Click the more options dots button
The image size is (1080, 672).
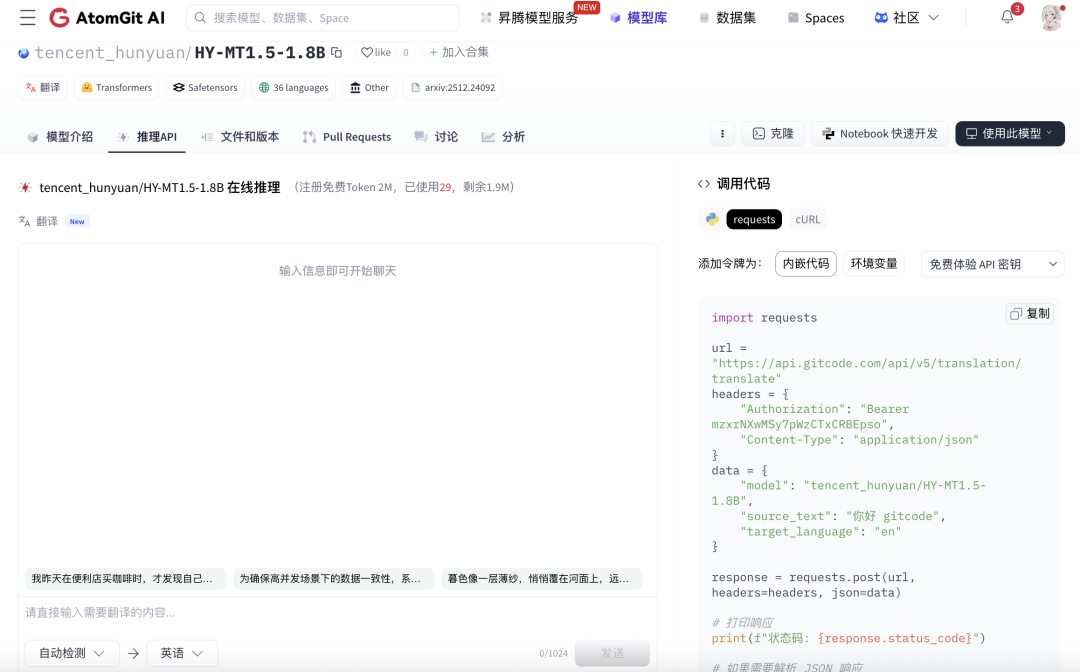722,134
